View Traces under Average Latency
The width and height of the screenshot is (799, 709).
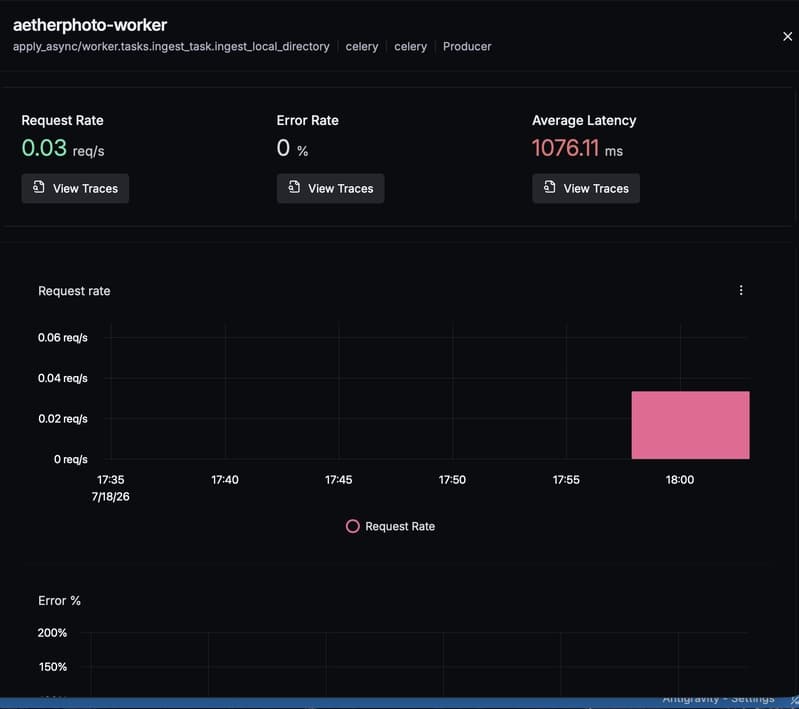click(585, 189)
